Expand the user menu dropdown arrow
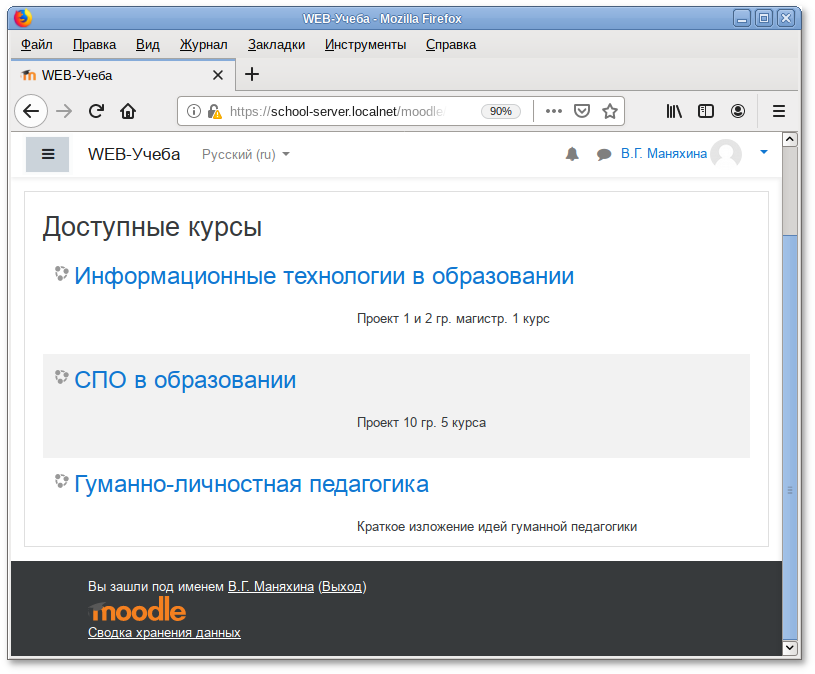The image size is (815, 674). point(764,152)
